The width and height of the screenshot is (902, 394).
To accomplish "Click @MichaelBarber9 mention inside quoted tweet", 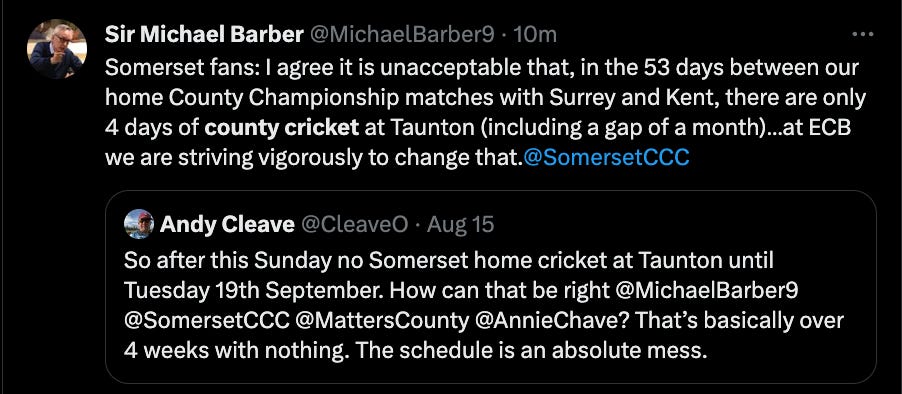I will pos(707,290).
